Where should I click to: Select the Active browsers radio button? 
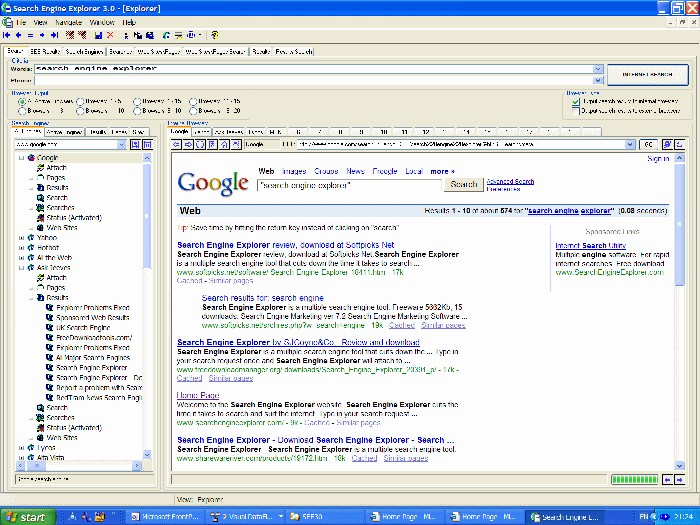(22, 102)
